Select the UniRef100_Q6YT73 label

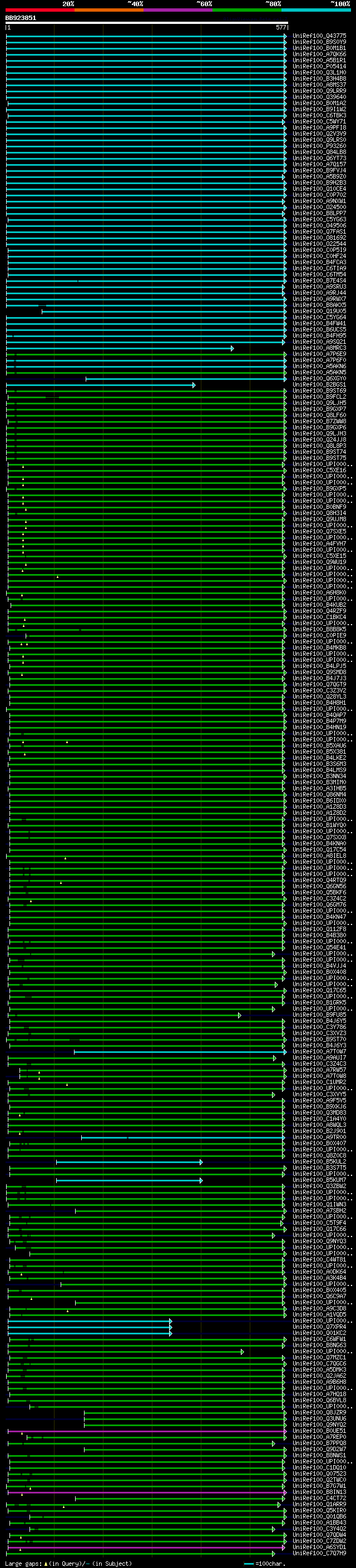pyautogui.click(x=319, y=159)
